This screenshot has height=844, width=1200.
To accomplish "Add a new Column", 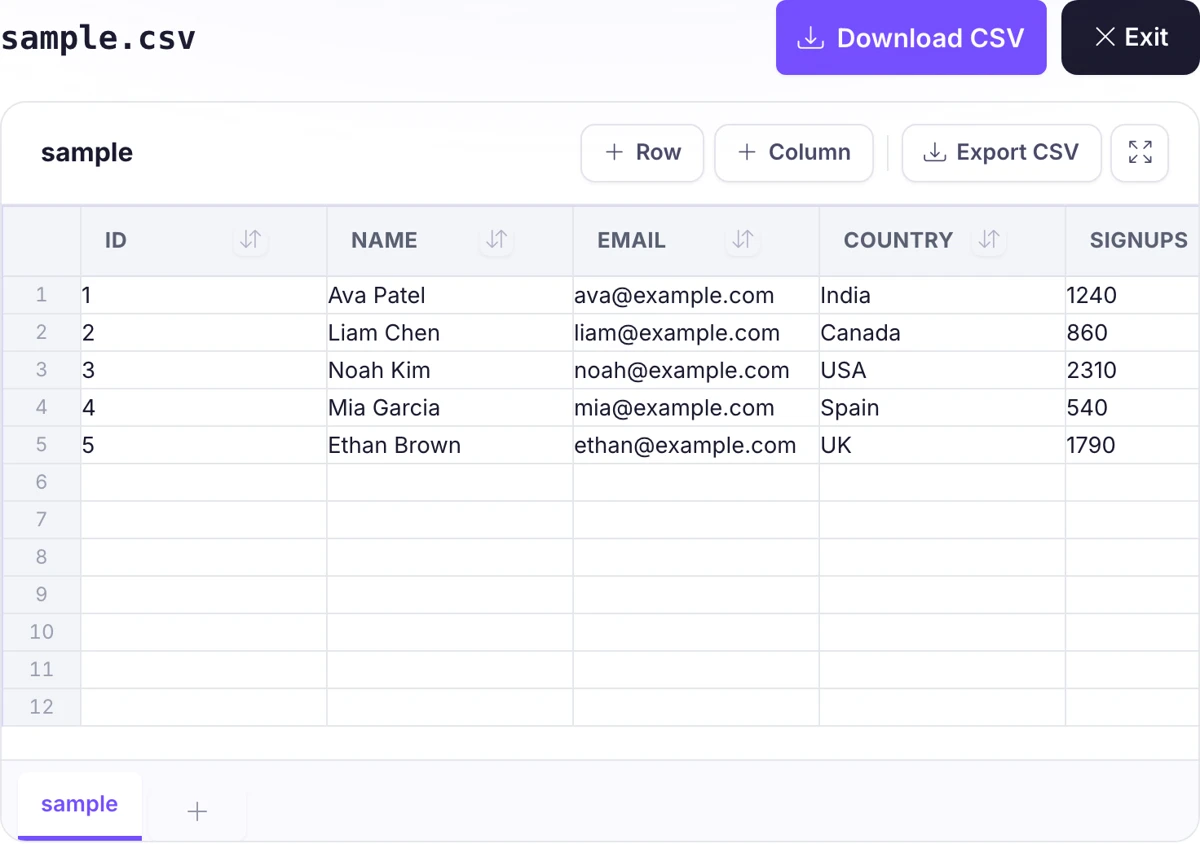I will (x=794, y=153).
